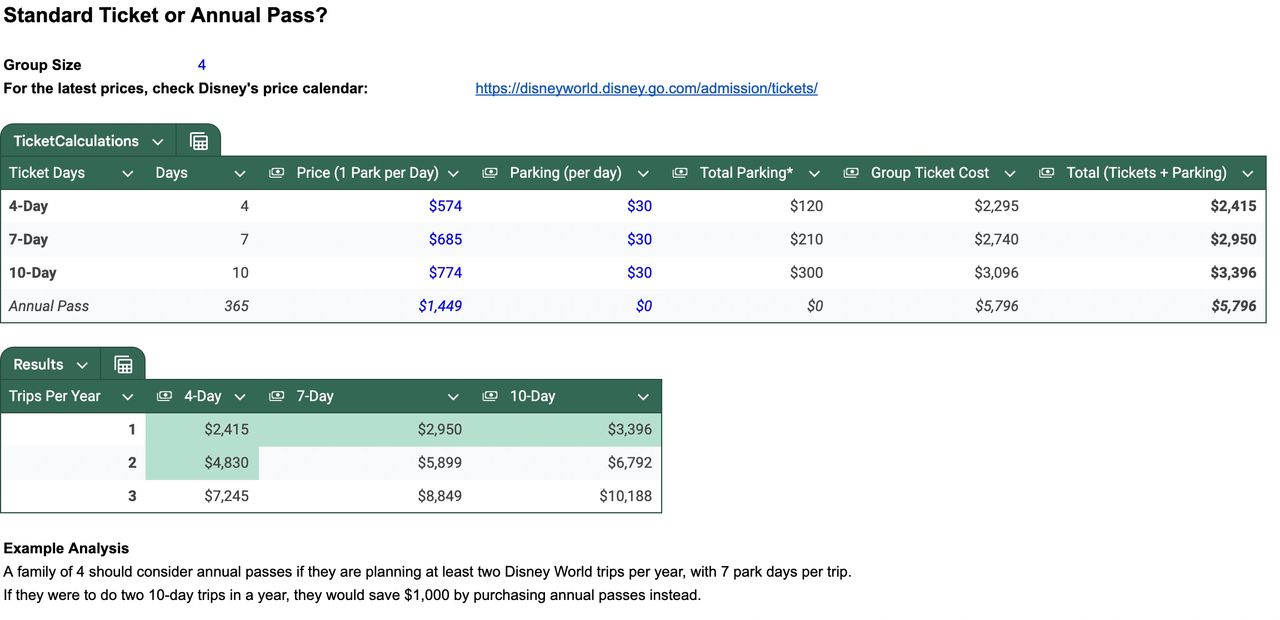Click currency icon on Results 10-Day header
The height and width of the screenshot is (620, 1280).
coord(490,397)
